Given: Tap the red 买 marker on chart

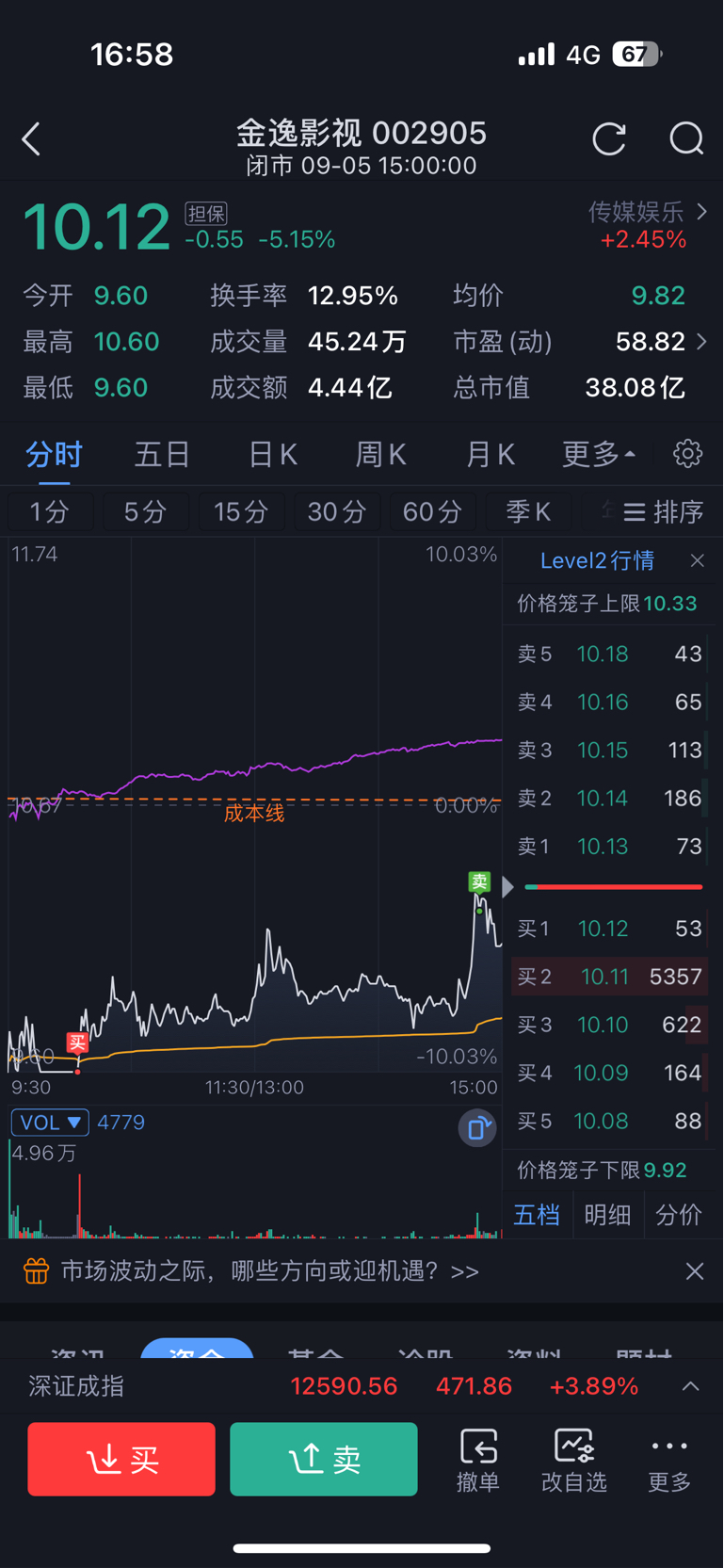Looking at the screenshot, I should click(x=77, y=1043).
